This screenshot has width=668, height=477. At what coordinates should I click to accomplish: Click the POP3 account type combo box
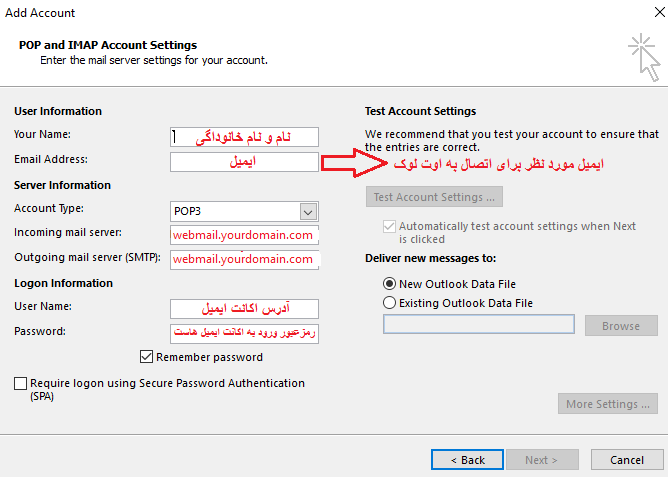pyautogui.click(x=236, y=211)
